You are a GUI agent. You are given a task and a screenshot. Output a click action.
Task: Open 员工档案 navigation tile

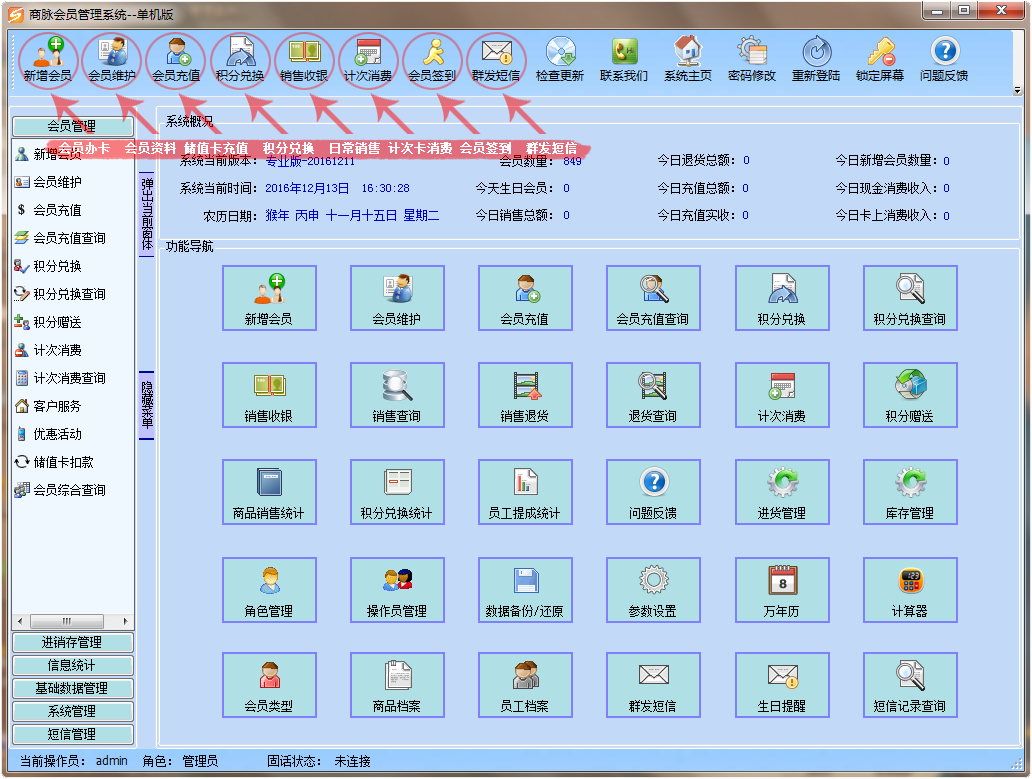[x=525, y=685]
